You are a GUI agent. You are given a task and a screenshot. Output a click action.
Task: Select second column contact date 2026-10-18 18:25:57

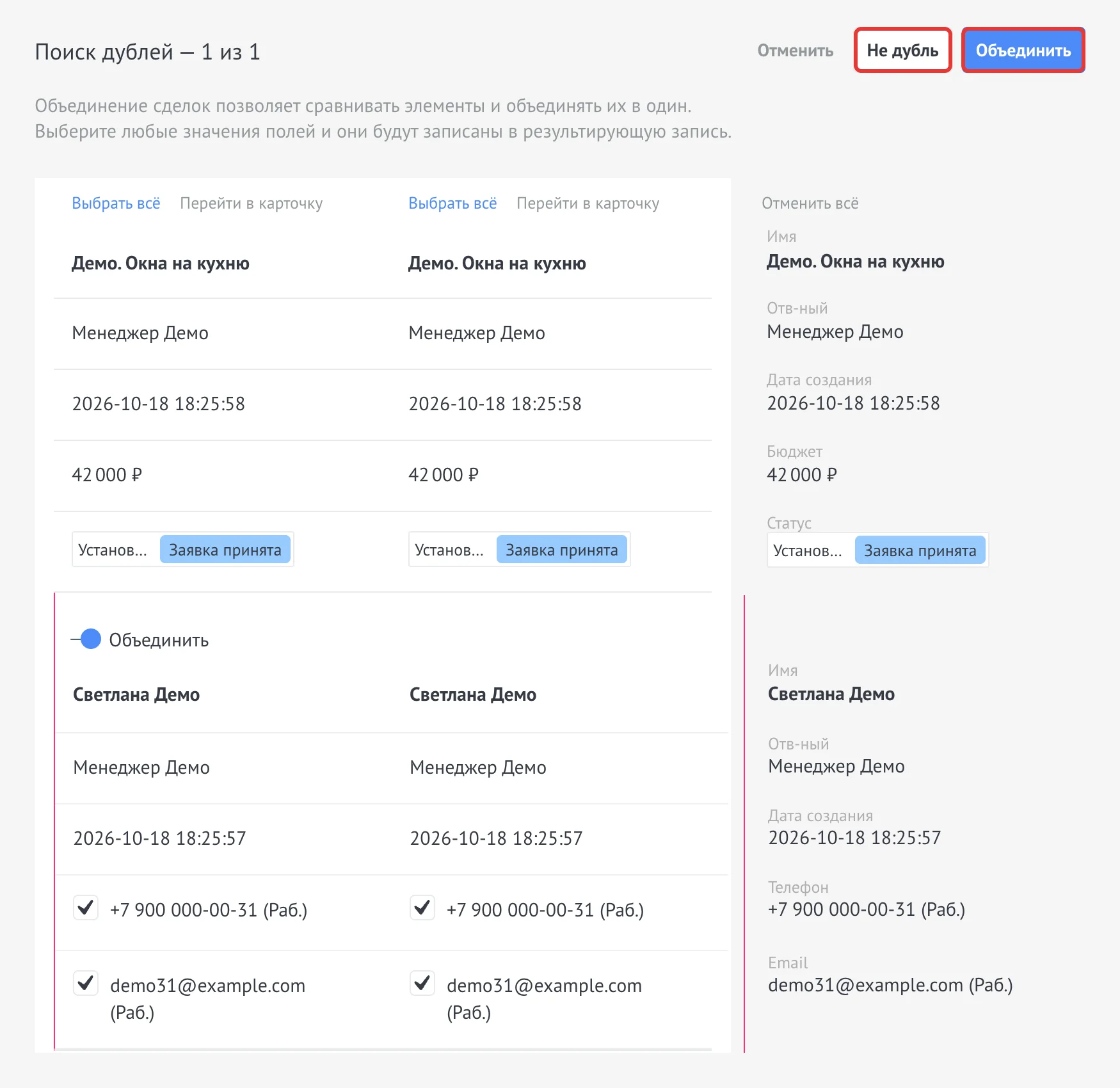496,838
